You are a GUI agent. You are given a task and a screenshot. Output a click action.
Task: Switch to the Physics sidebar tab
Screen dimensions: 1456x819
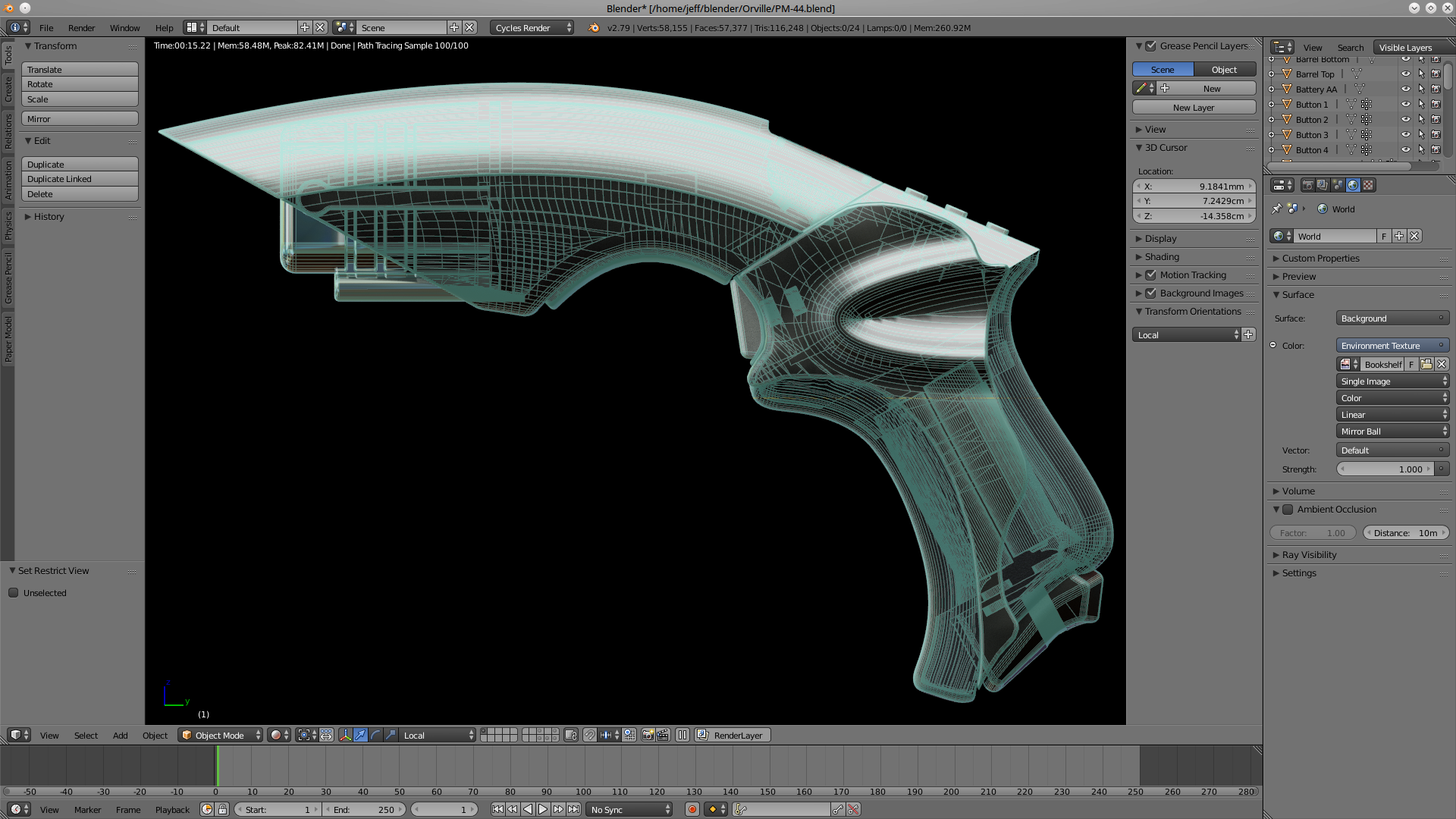[8, 225]
